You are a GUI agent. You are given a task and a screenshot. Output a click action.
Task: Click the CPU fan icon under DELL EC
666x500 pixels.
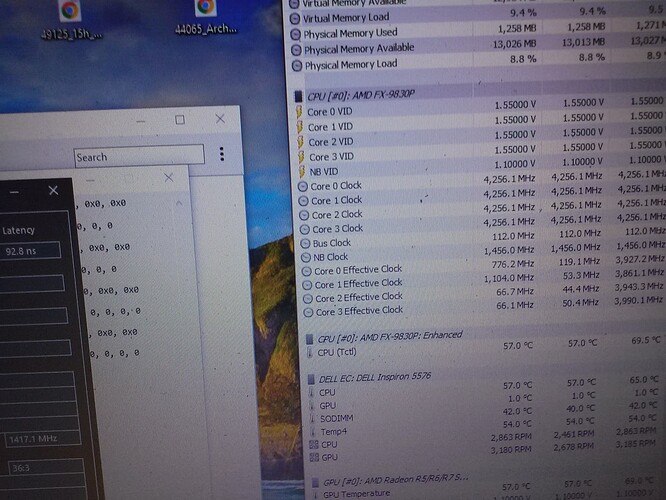(314, 445)
